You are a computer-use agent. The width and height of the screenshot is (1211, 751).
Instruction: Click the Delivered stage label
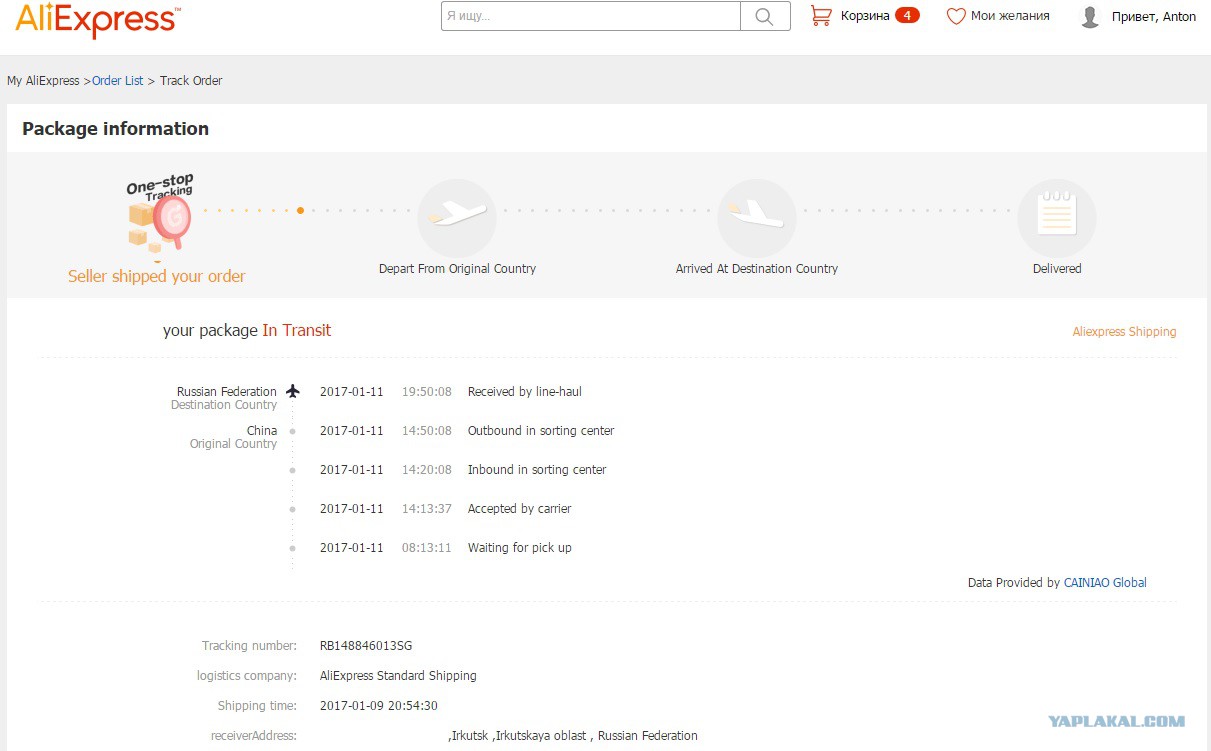coord(1057,269)
